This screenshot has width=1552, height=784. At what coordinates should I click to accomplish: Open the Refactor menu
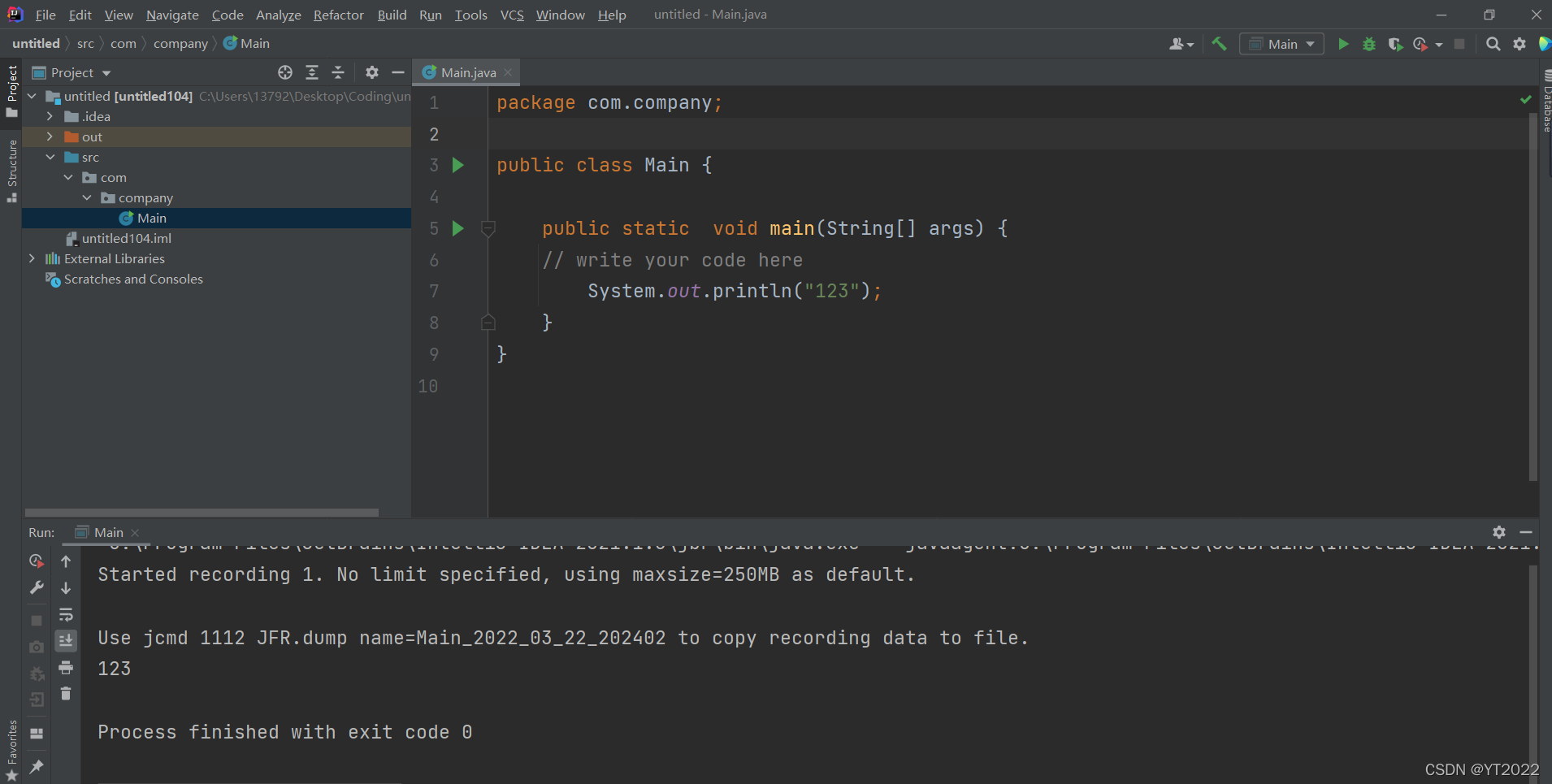(x=338, y=15)
